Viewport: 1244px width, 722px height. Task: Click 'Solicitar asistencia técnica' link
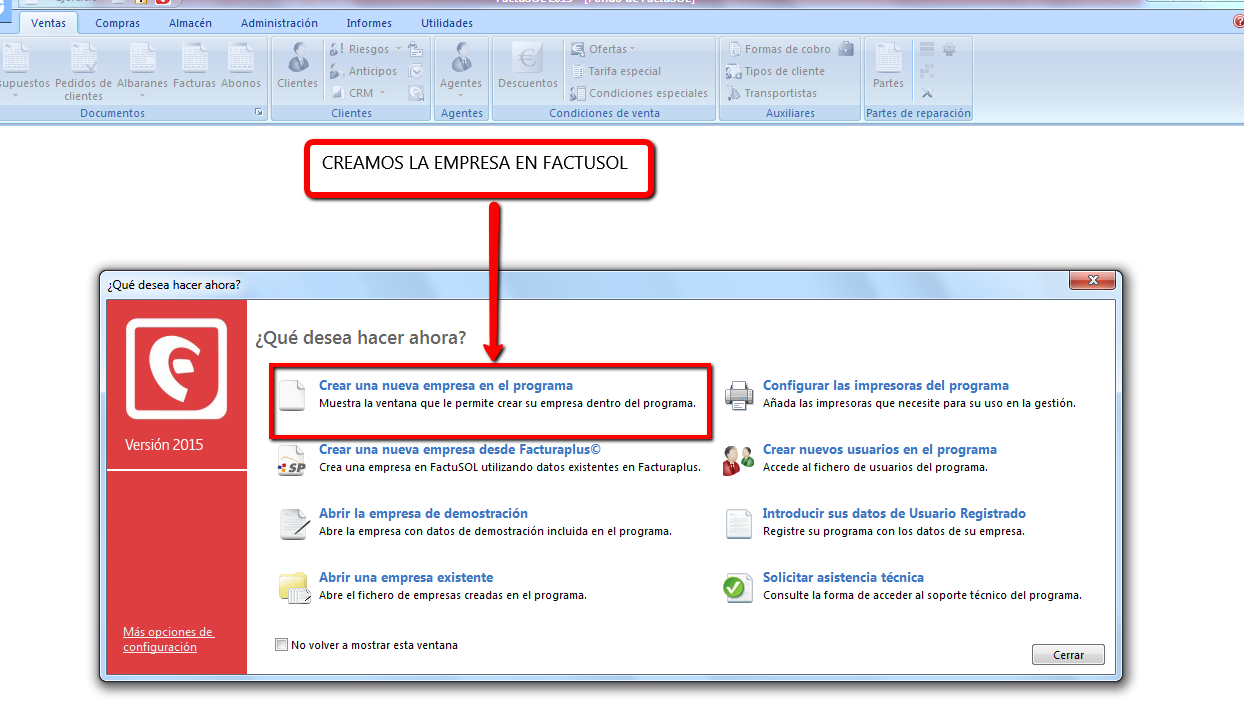pyautogui.click(x=843, y=577)
